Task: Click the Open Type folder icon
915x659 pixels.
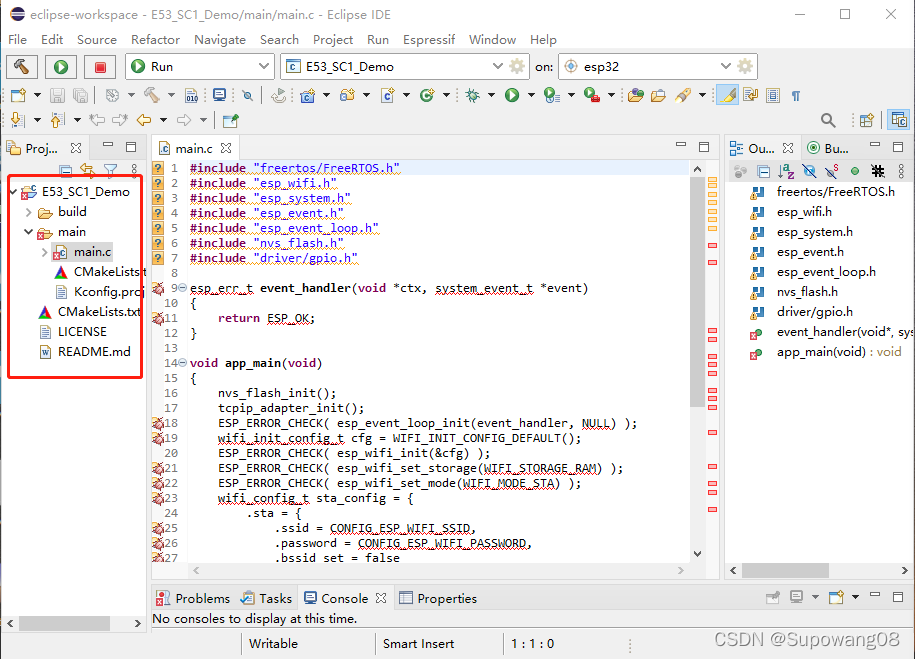Action: tap(636, 95)
